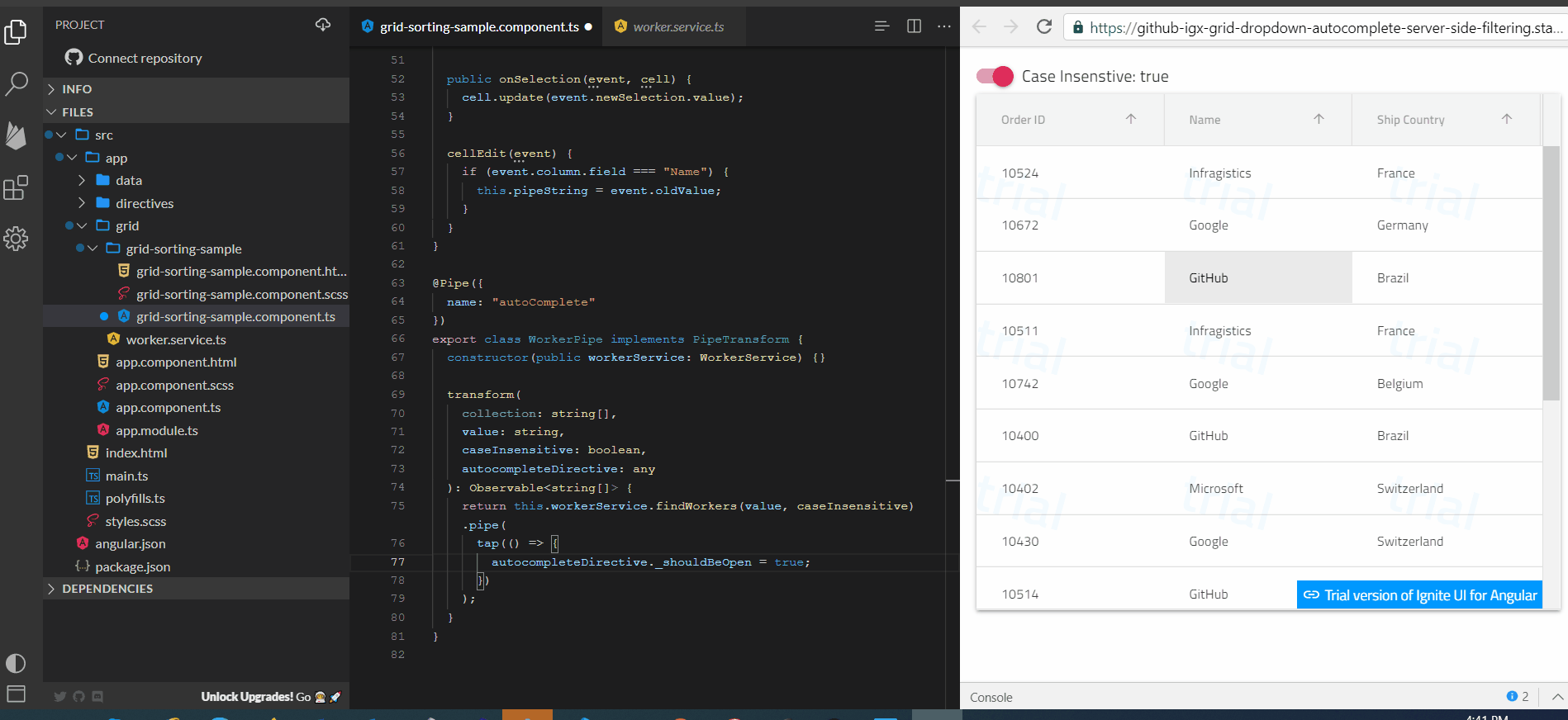Collapse the grid-sorting-sample folder

pyautogui.click(x=93, y=249)
